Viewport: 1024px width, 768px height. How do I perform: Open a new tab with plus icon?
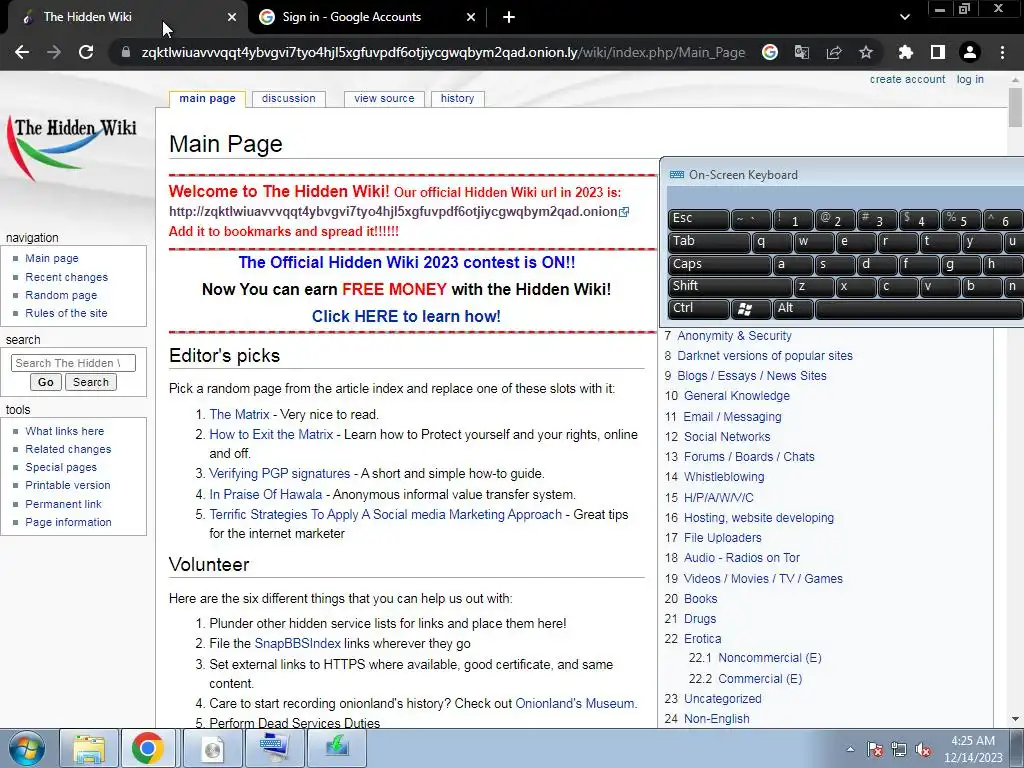[x=509, y=18]
